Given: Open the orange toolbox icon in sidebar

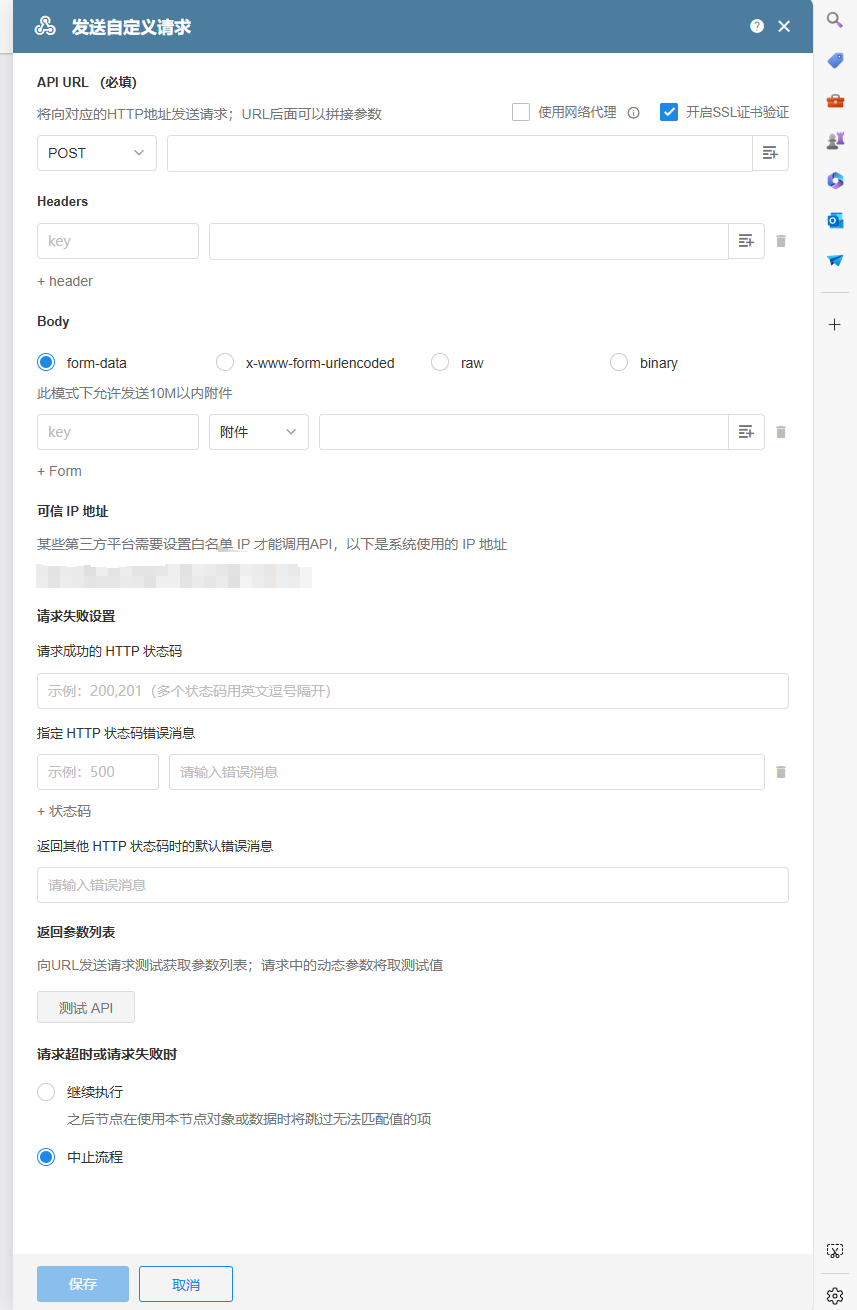Looking at the screenshot, I should (x=835, y=100).
